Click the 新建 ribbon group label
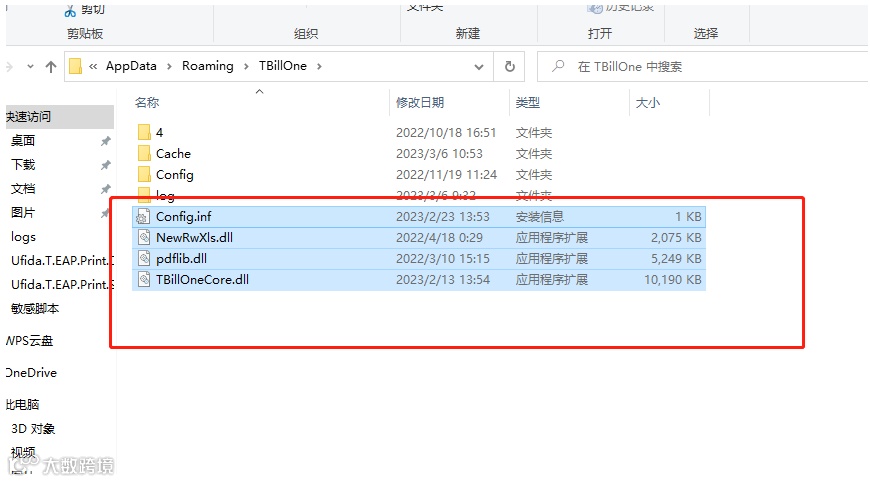The width and height of the screenshot is (870, 482). pyautogui.click(x=468, y=33)
